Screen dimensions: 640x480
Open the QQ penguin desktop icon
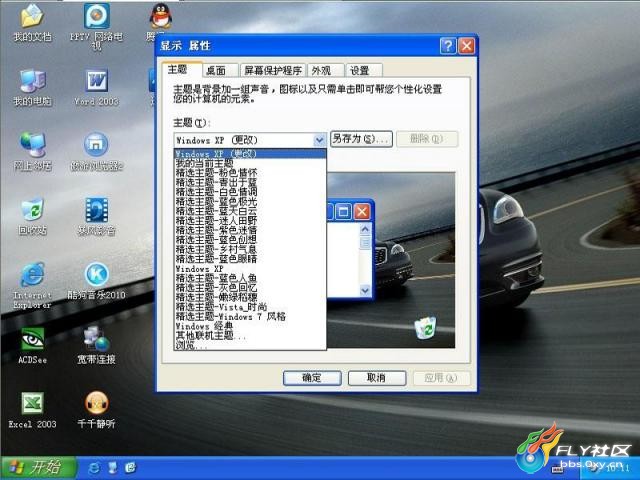click(x=161, y=16)
